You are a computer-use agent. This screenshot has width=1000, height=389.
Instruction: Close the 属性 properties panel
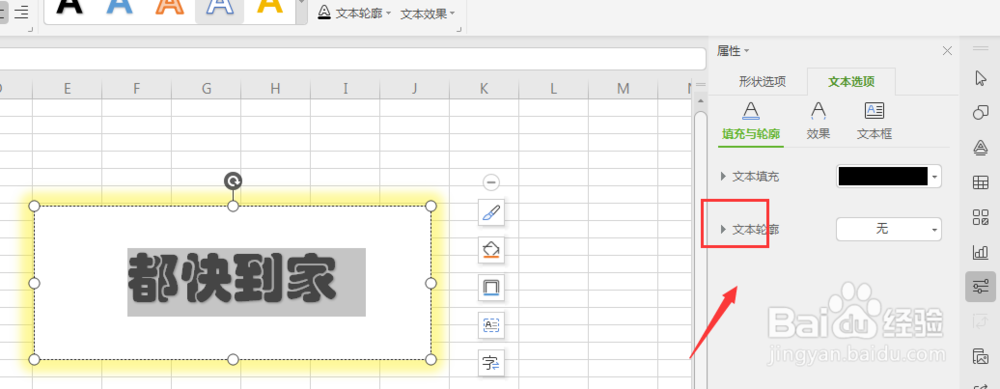[x=948, y=51]
